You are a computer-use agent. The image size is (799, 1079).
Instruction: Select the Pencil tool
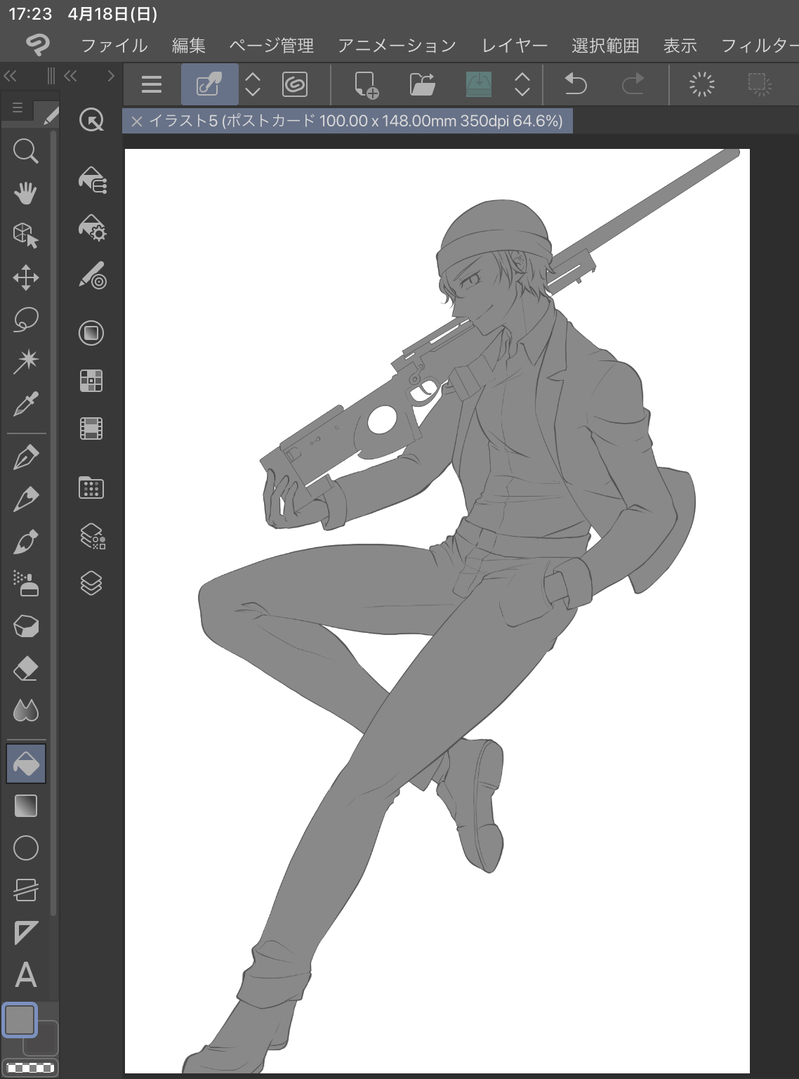(x=25, y=500)
